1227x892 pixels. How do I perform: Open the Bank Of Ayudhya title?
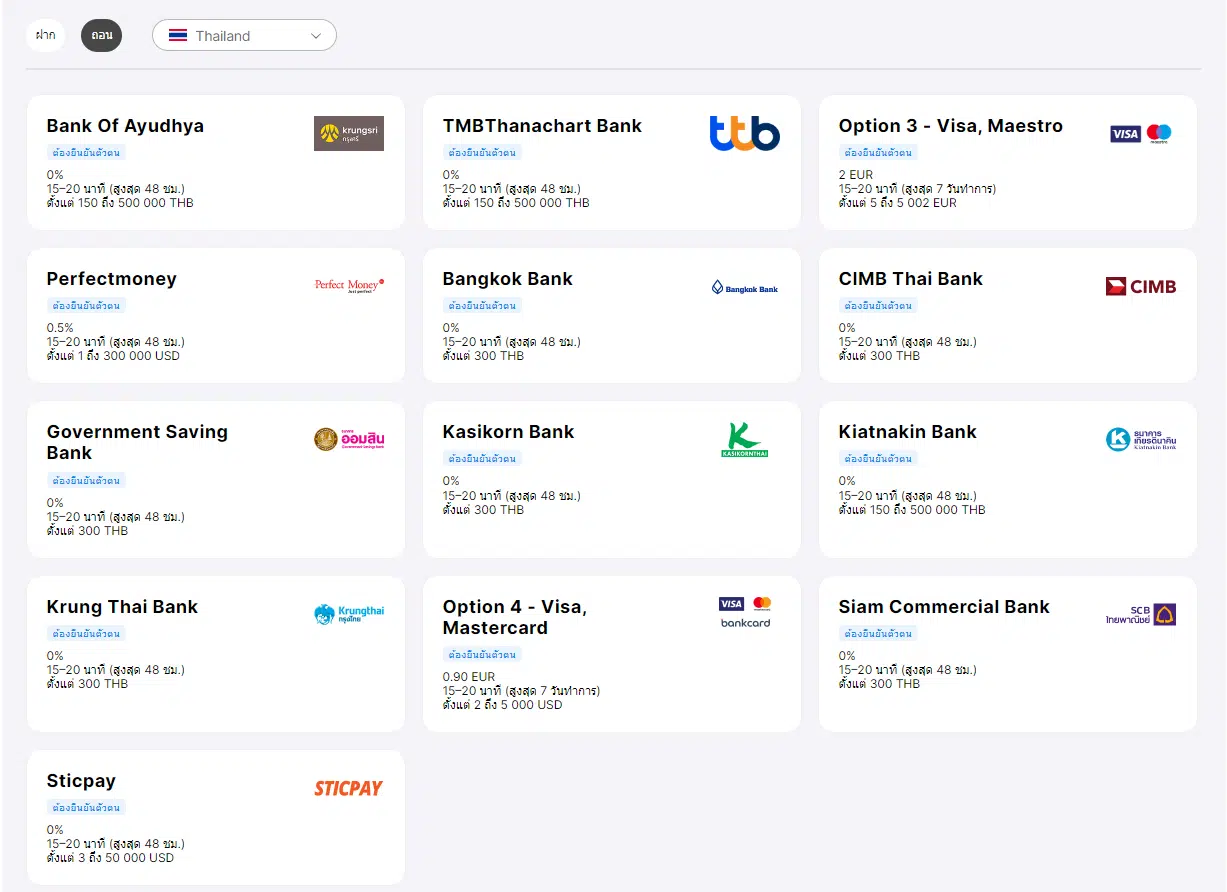[125, 126]
